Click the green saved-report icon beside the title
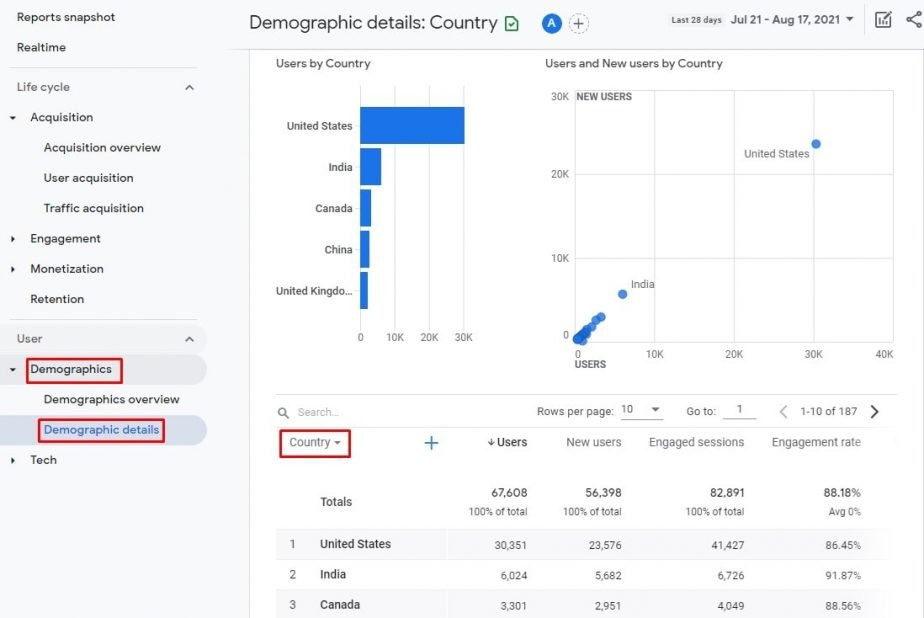This screenshot has height=618, width=924. point(511,22)
